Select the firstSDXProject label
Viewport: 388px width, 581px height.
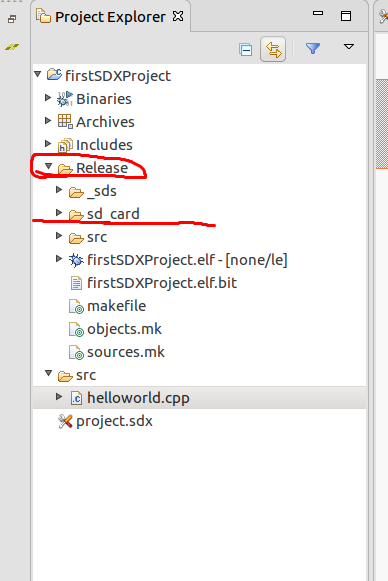pyautogui.click(x=118, y=76)
